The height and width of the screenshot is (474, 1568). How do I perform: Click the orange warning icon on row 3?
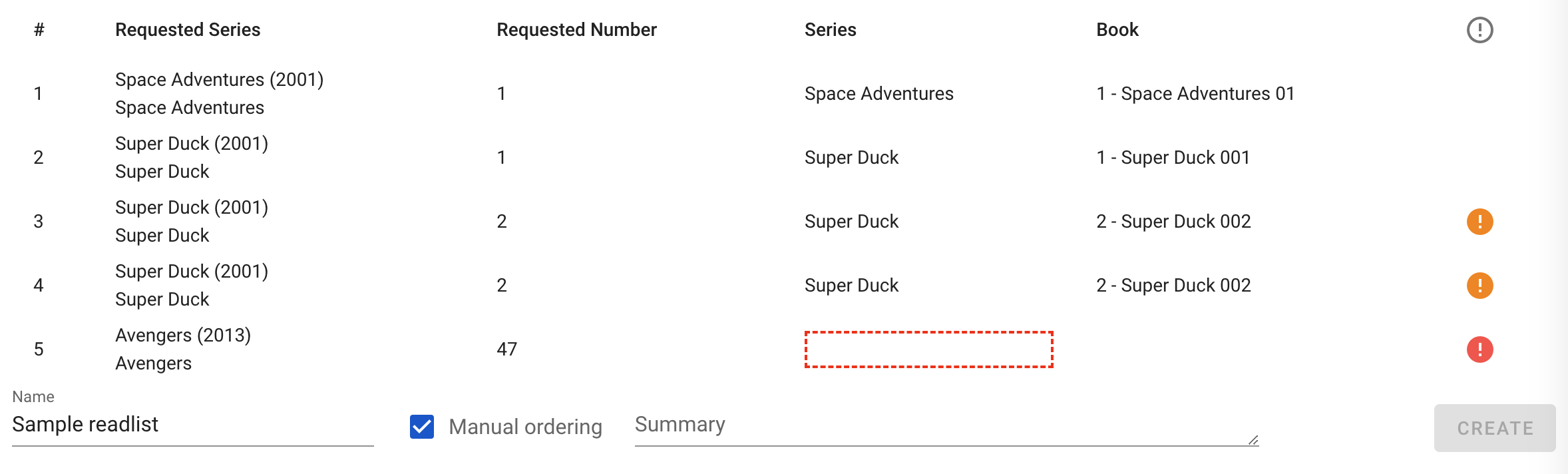1479,222
